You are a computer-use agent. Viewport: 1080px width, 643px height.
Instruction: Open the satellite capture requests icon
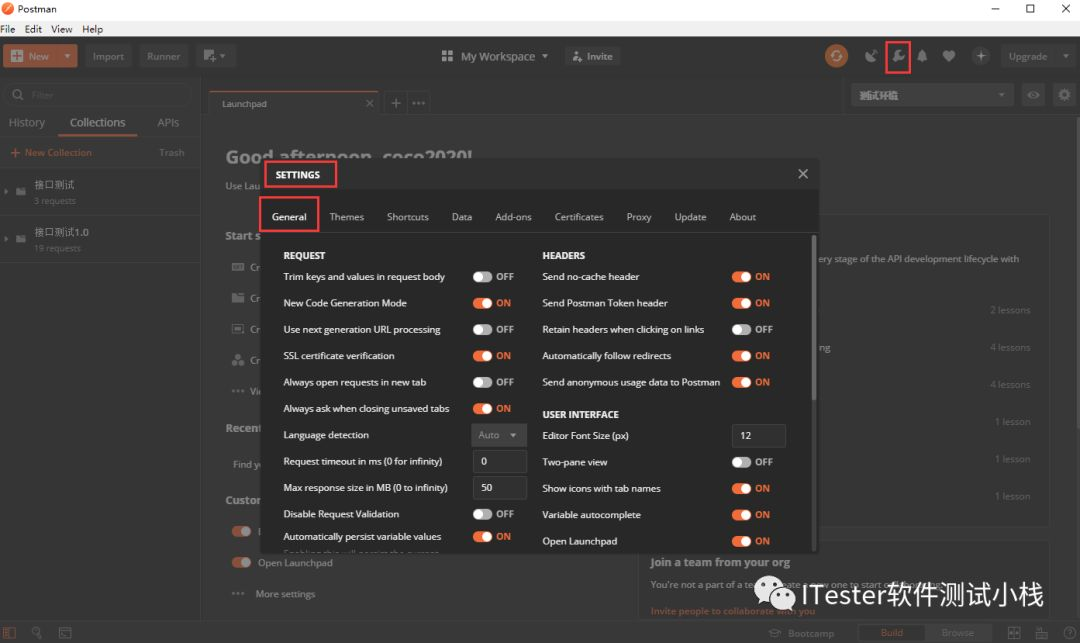871,56
